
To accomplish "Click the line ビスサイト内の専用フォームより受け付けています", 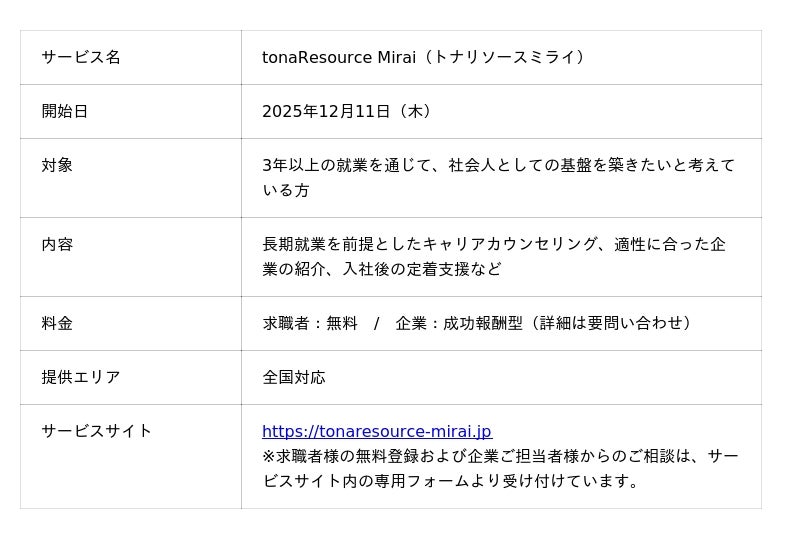I will (452, 481).
